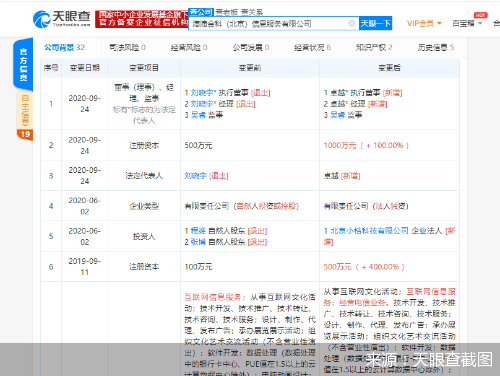Click the 500万元 (+400.00%) value
Screen dimensions: 500x376
[x=364, y=267]
